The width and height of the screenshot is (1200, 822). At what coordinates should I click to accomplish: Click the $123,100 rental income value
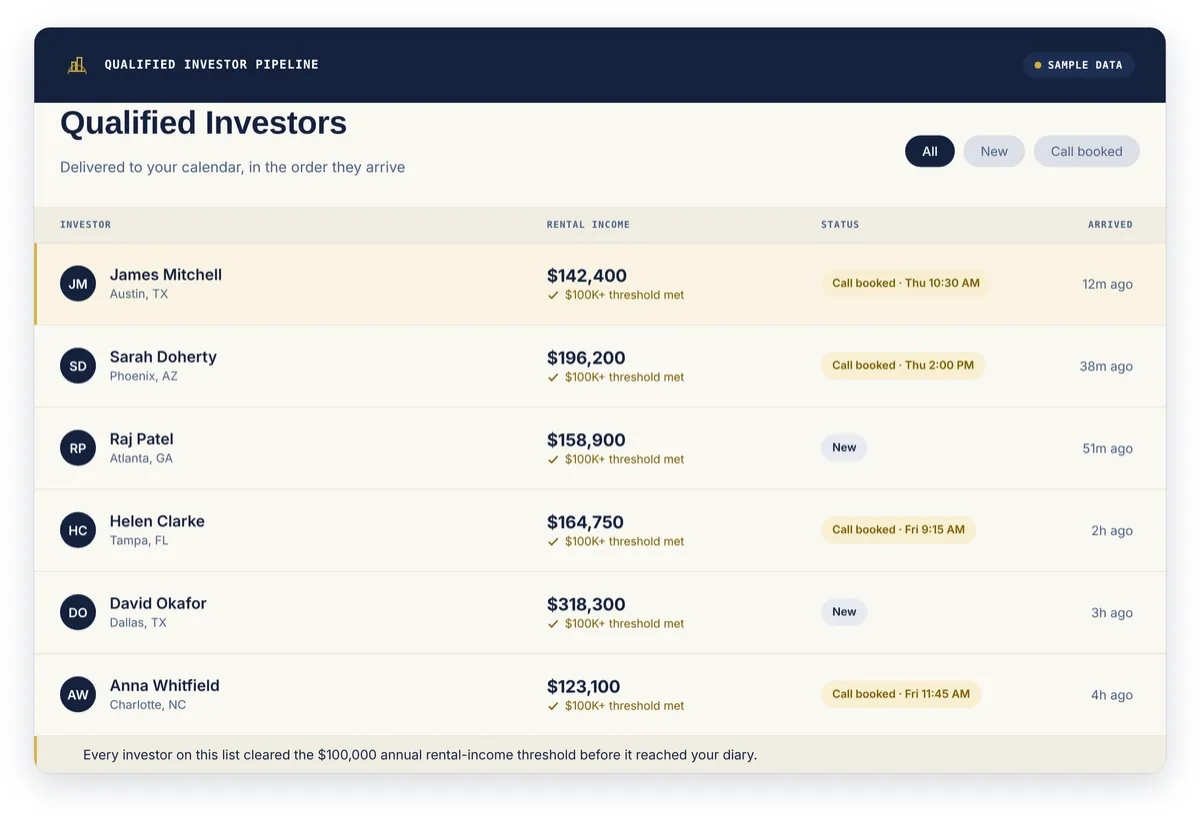pos(584,686)
